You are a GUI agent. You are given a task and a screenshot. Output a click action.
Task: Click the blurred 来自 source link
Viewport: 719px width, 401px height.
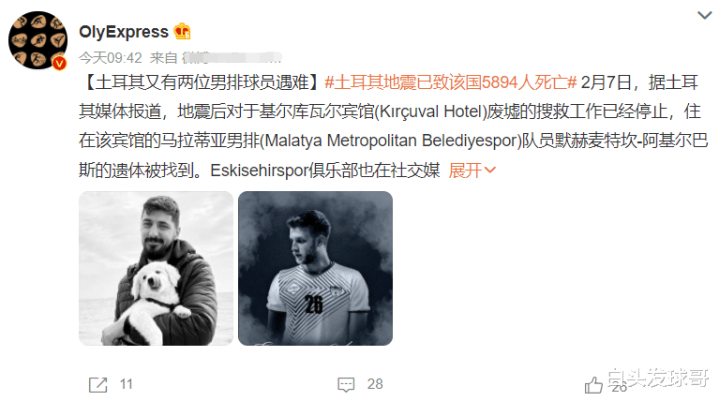(216, 58)
